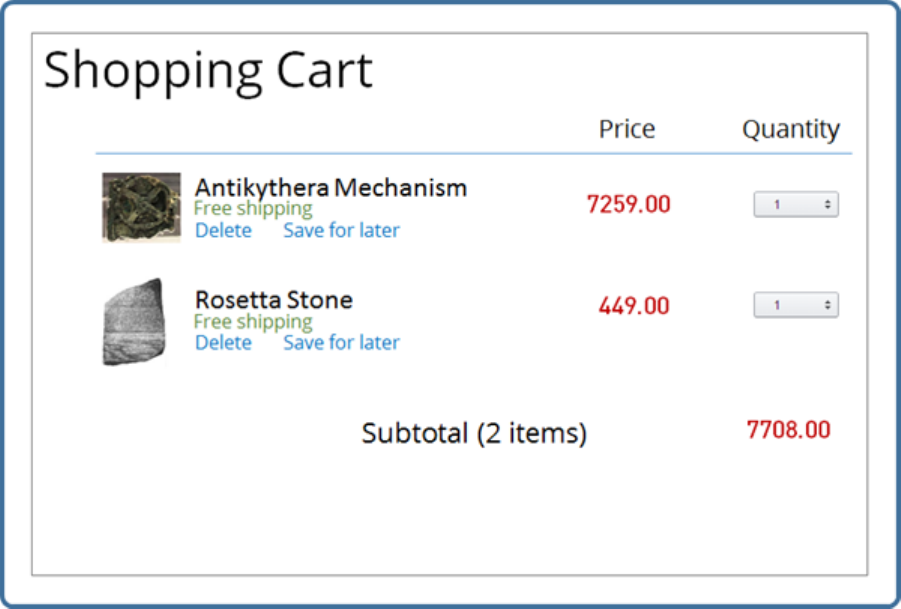Save the Rosetta Stone for later
Image resolution: width=901 pixels, height=609 pixels.
pyautogui.click(x=341, y=343)
